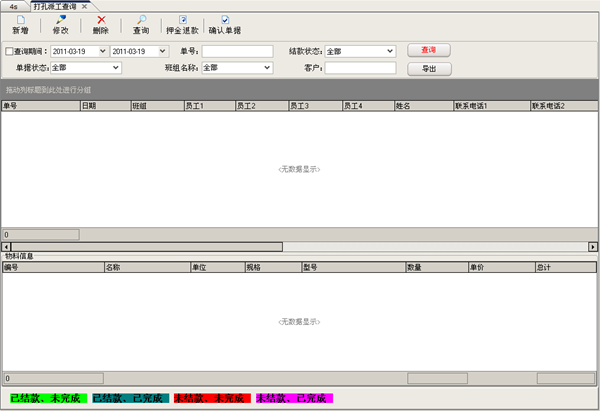Enable the 查询期间 checkbox
Image resolution: width=600 pixels, height=411 pixels.
10,51
